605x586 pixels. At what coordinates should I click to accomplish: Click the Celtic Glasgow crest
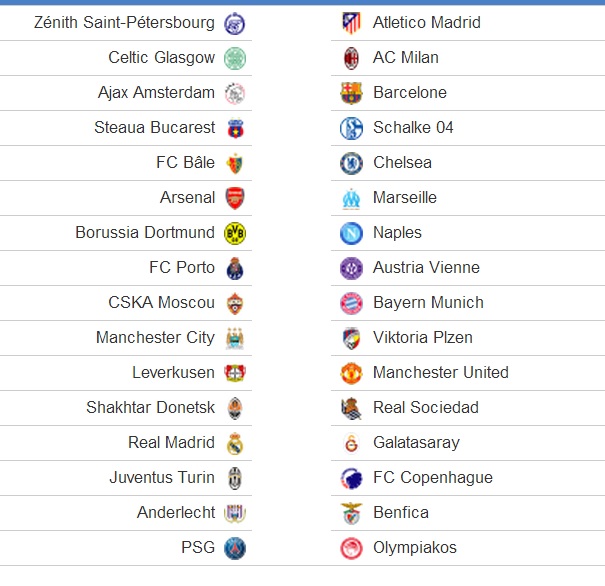coord(235,58)
